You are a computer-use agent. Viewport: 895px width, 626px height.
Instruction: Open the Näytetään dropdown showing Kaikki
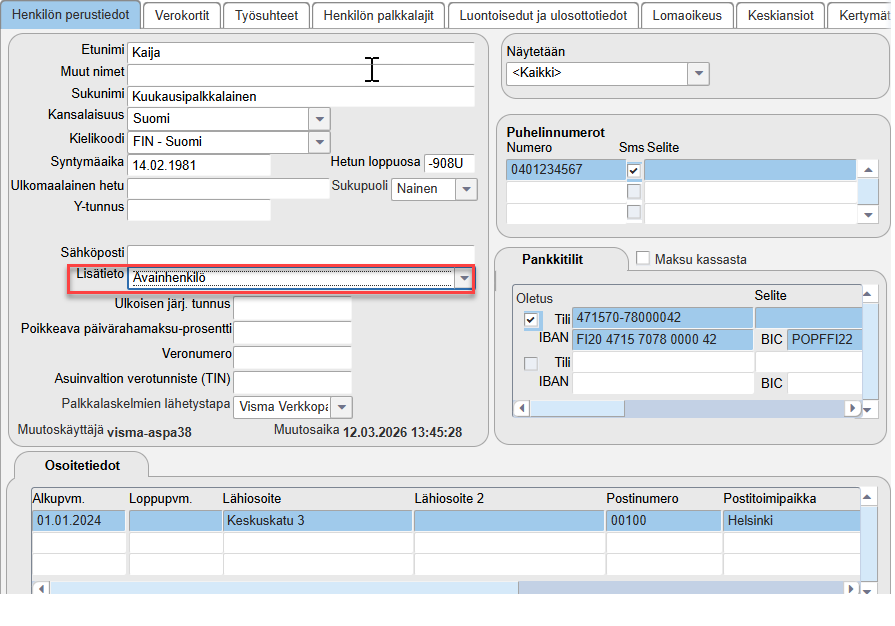tap(698, 74)
